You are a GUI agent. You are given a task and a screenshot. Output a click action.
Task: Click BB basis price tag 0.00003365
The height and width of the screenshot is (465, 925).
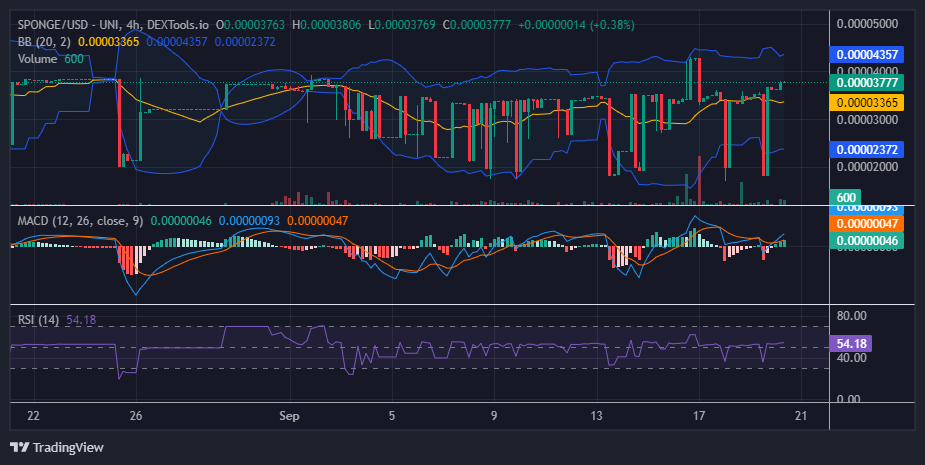[x=867, y=102]
